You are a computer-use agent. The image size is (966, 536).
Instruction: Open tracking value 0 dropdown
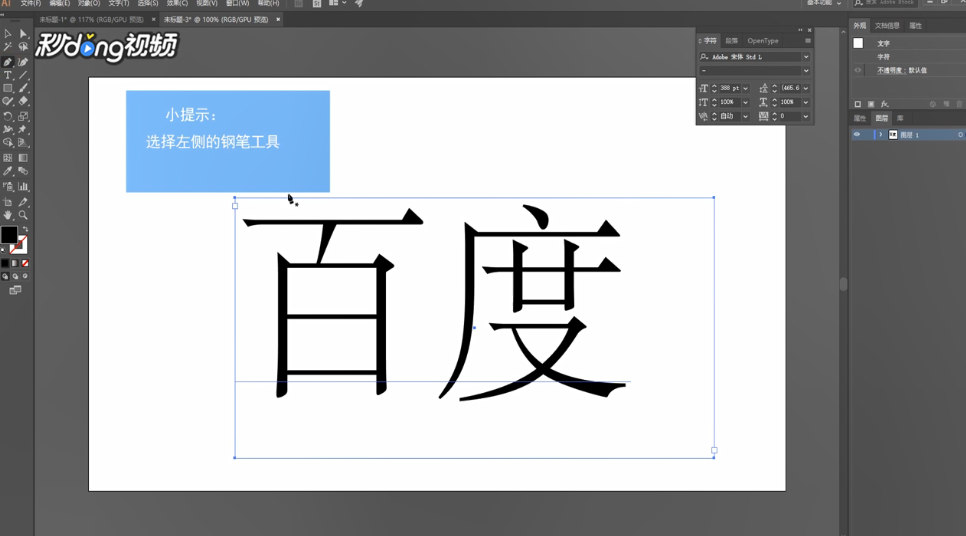[806, 116]
